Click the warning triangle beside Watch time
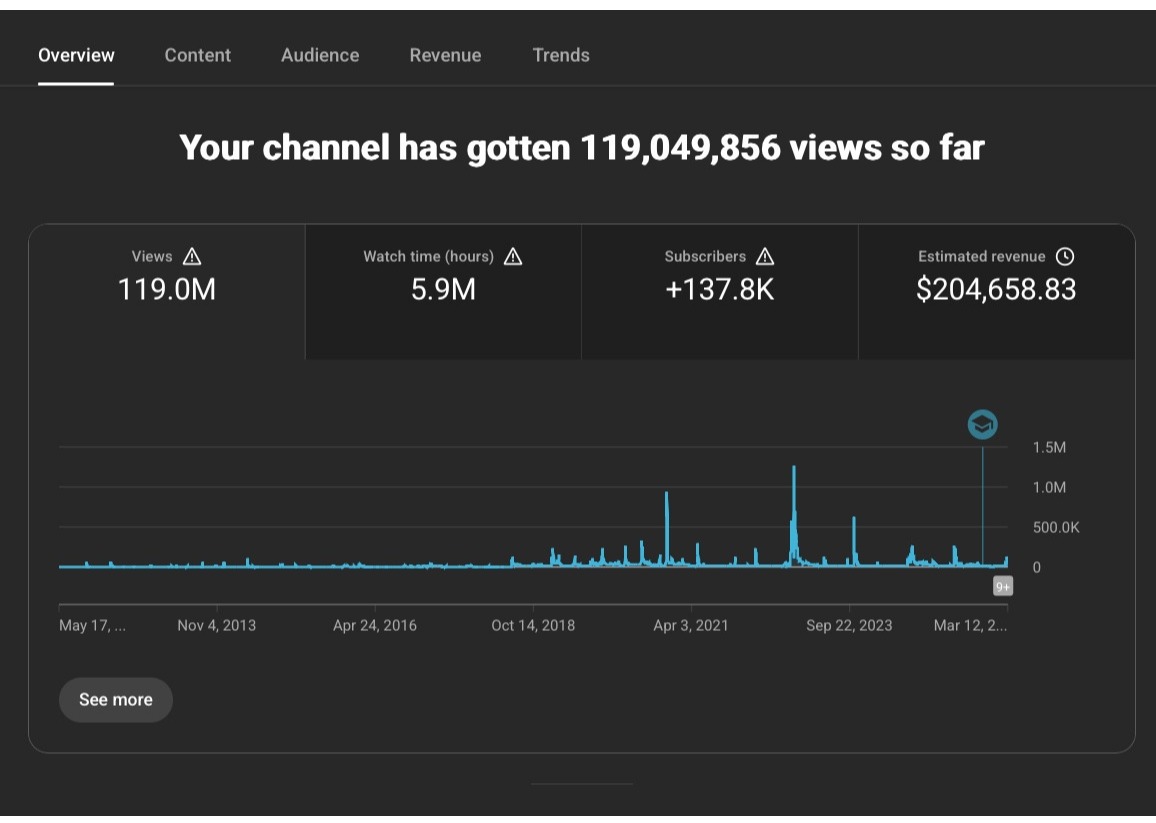Image resolution: width=1156 pixels, height=823 pixels. (513, 257)
